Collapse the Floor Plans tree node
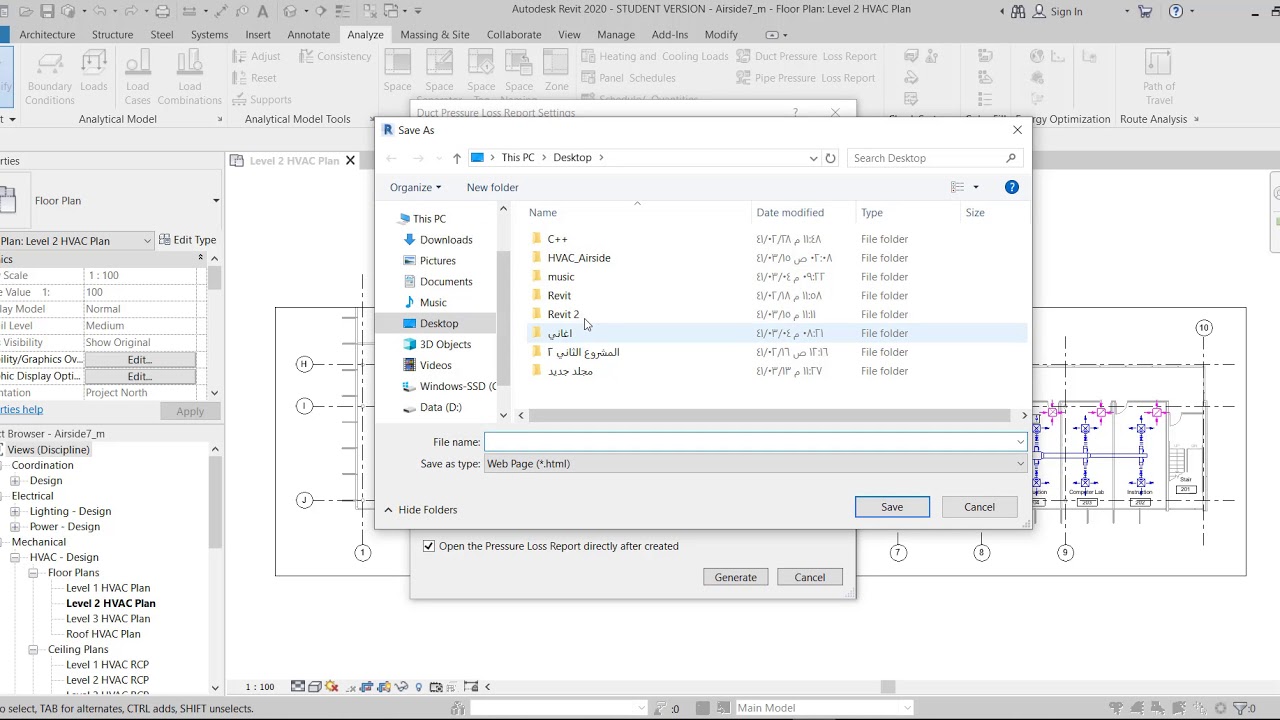This screenshot has height=720, width=1280. tap(33, 573)
